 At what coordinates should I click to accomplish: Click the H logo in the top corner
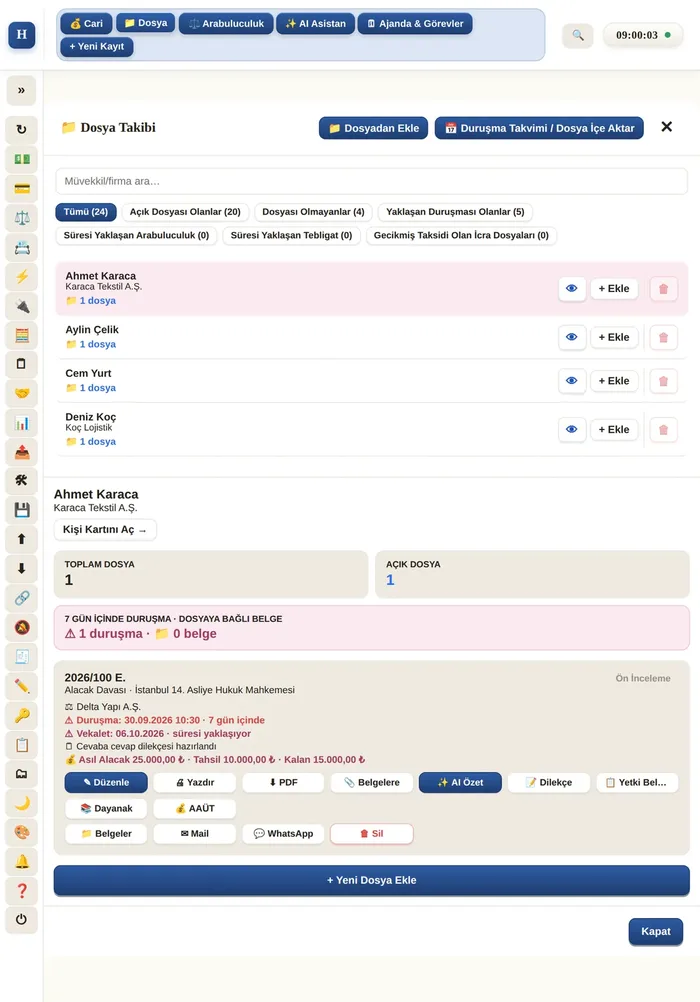(22, 35)
